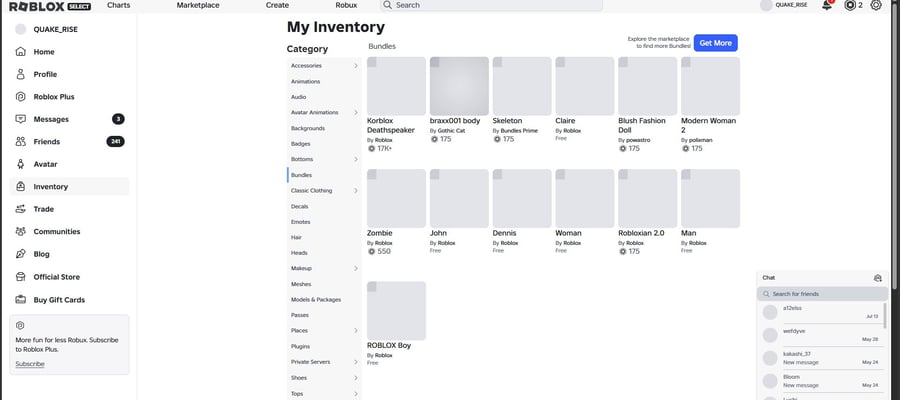This screenshot has height=400, width=900.
Task: Expand the Private Servers category chevron
Action: (356, 362)
